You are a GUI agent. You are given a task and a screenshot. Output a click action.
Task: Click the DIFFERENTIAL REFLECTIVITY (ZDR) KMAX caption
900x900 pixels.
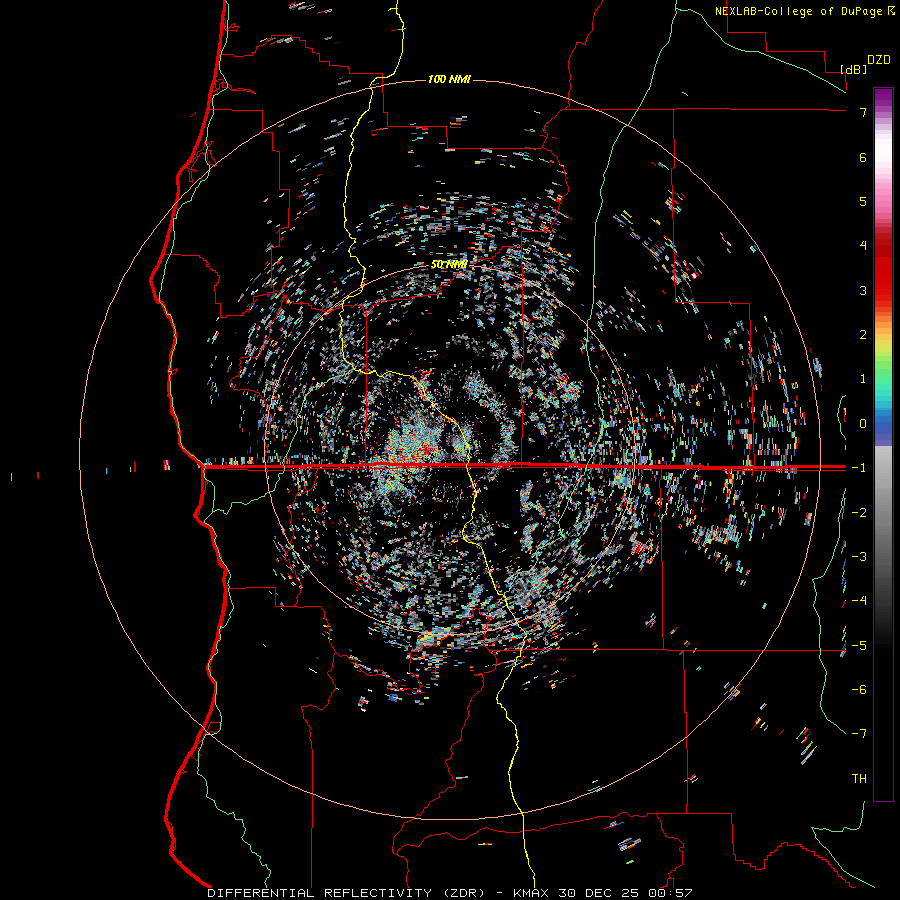(450, 893)
